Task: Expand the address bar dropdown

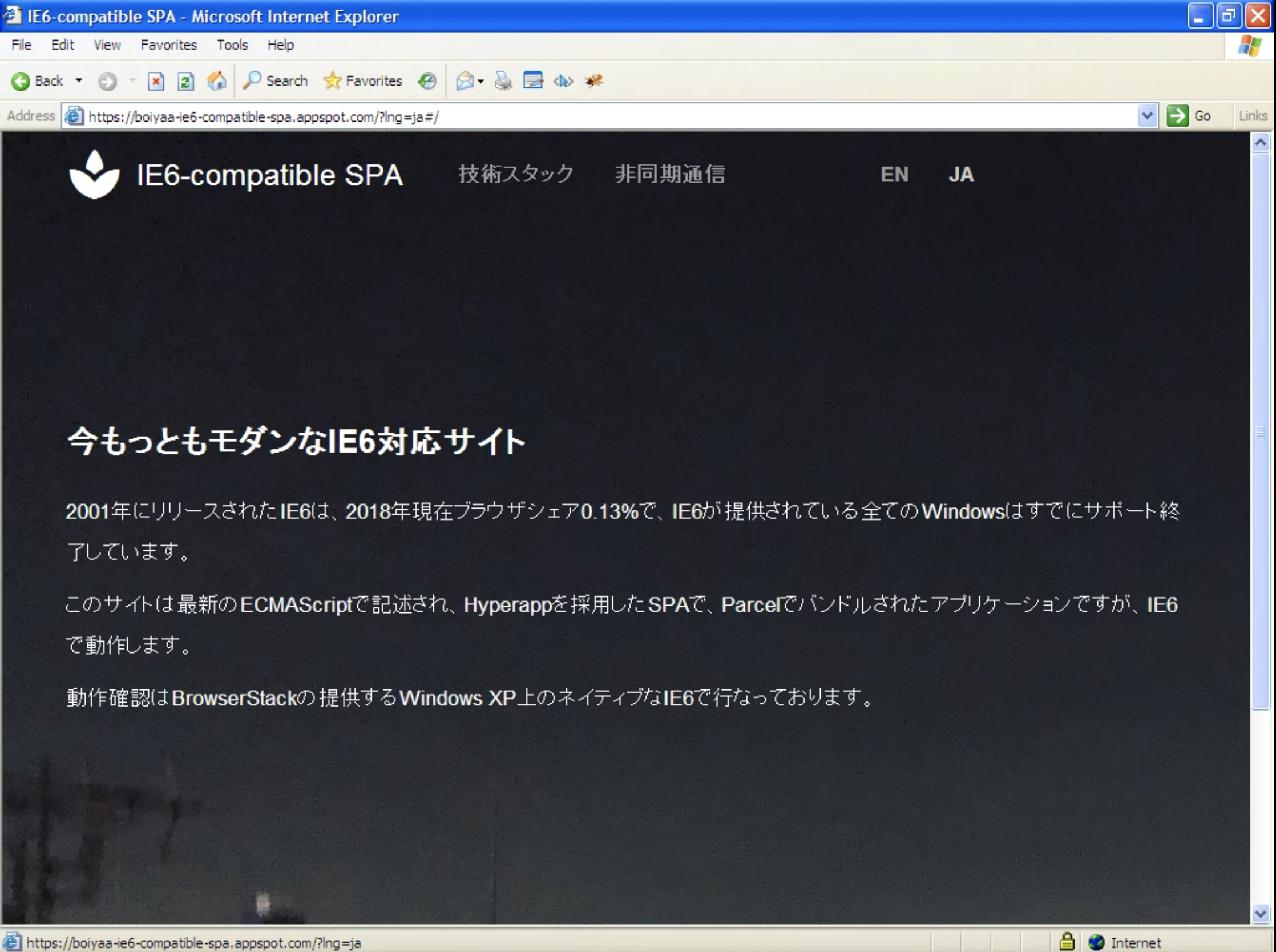Action: pyautogui.click(x=1147, y=116)
